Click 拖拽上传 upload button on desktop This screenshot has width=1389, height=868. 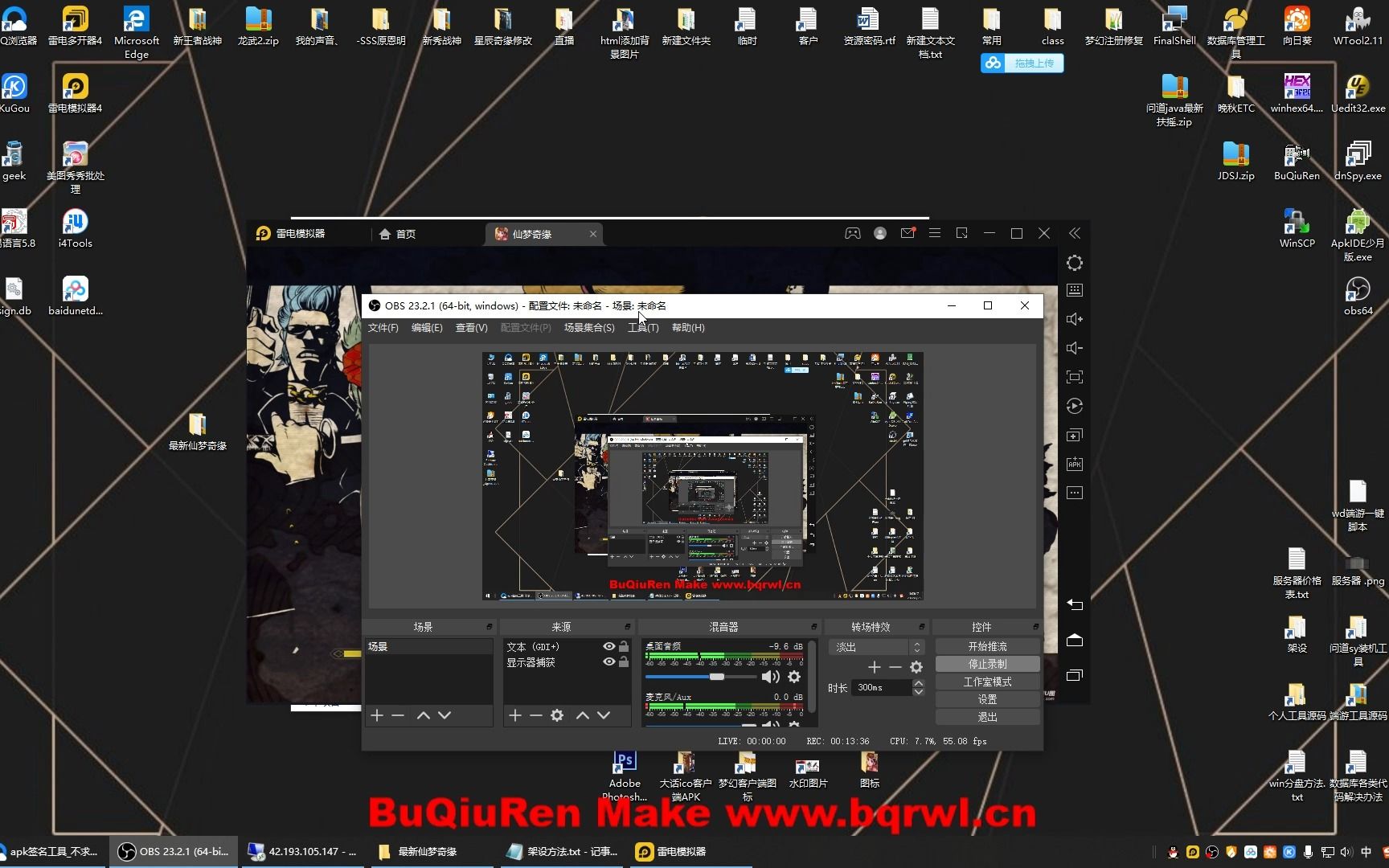point(1022,63)
